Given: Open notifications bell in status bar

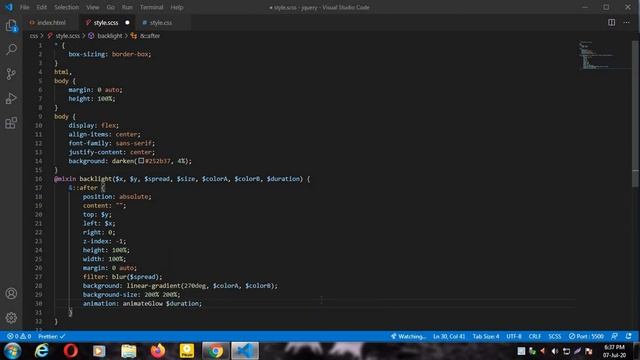Looking at the screenshot, I should (x=629, y=336).
